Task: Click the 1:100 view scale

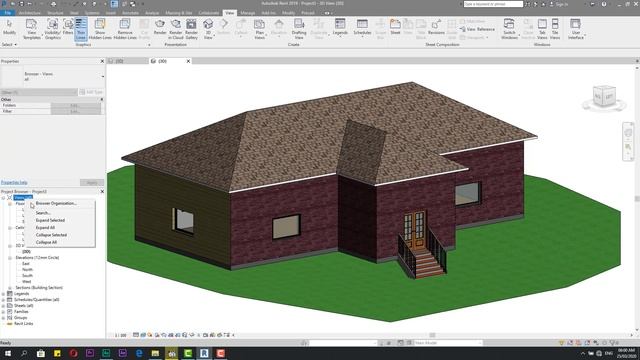Action: click(120, 336)
